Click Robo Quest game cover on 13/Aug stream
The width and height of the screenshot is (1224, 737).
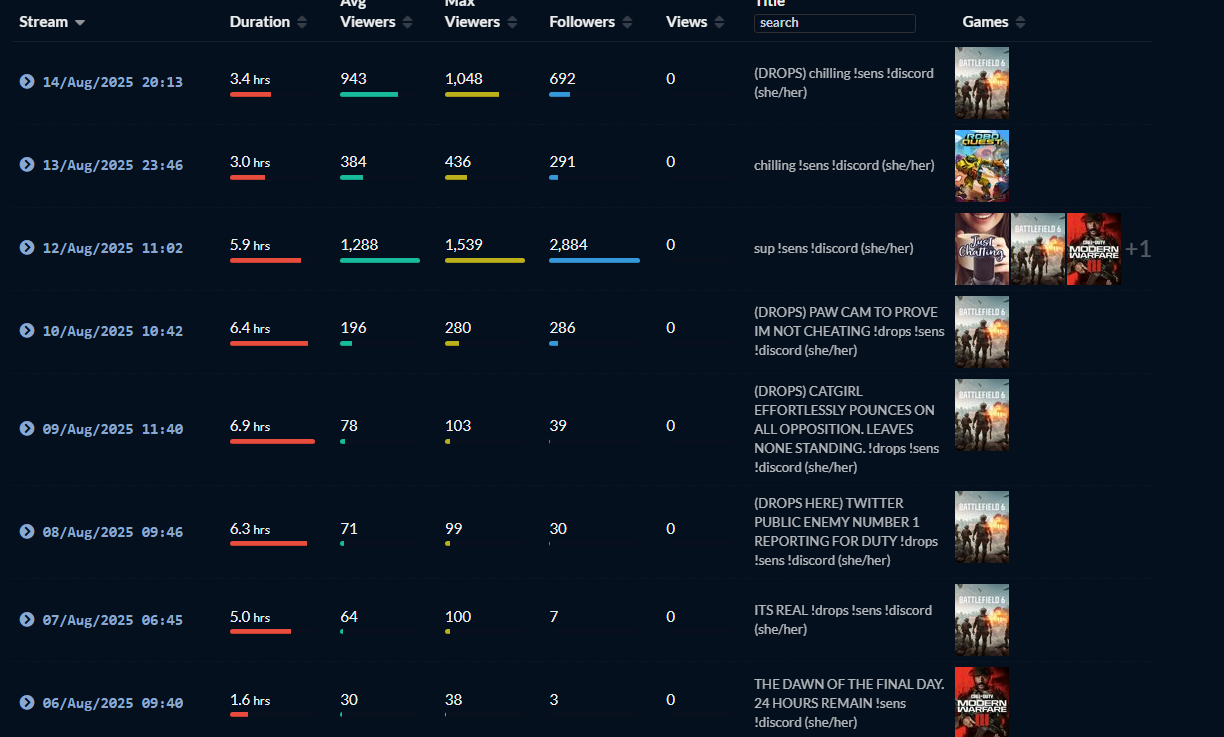click(x=982, y=166)
